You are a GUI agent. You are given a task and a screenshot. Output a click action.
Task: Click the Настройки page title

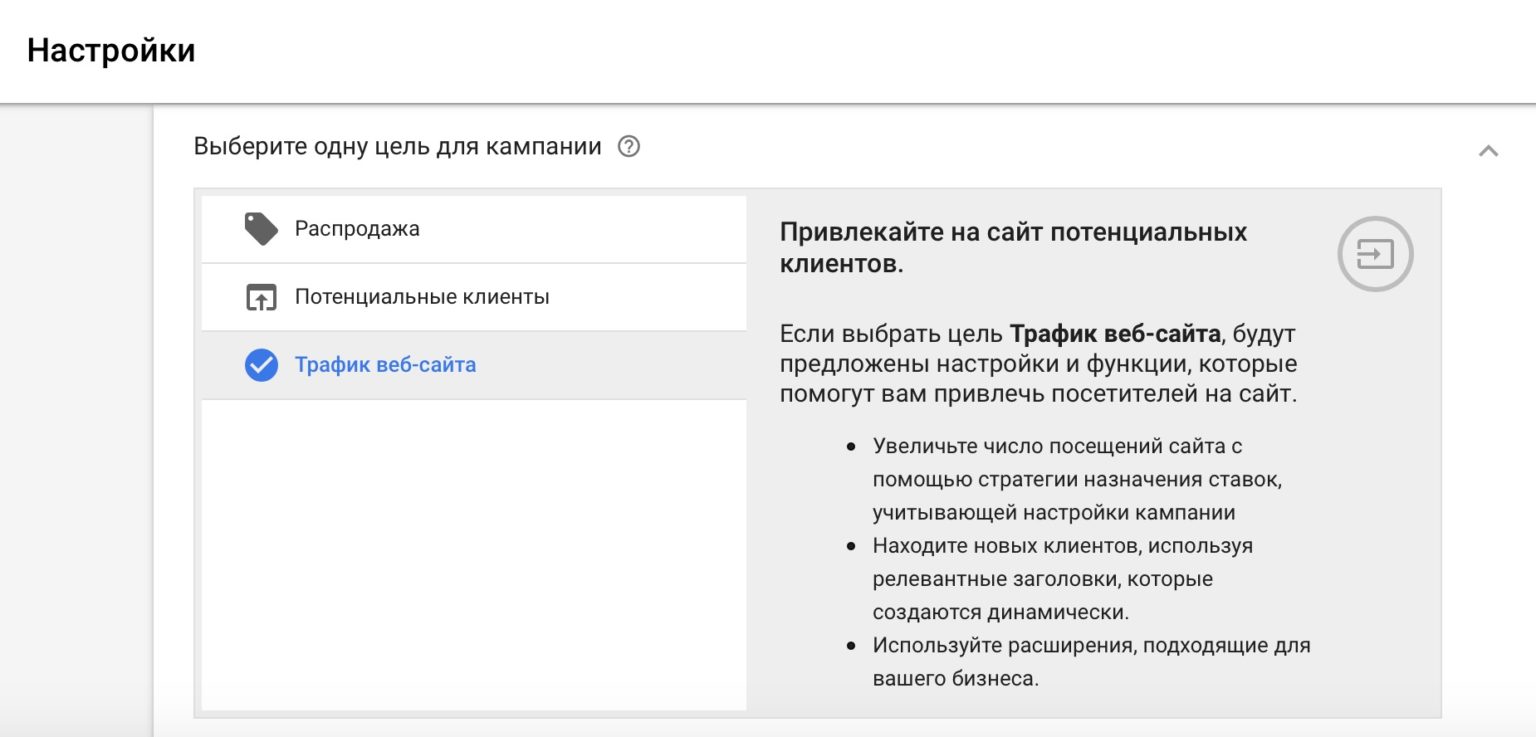tap(111, 51)
